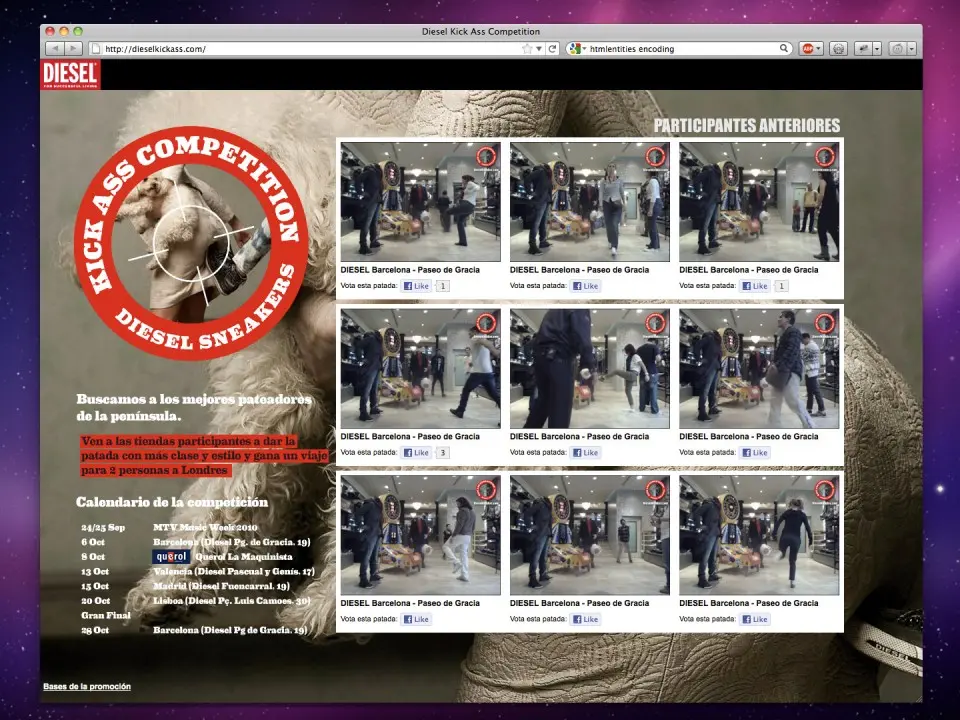Open the Google search engine selector
This screenshot has width=960, height=720.
point(577,48)
